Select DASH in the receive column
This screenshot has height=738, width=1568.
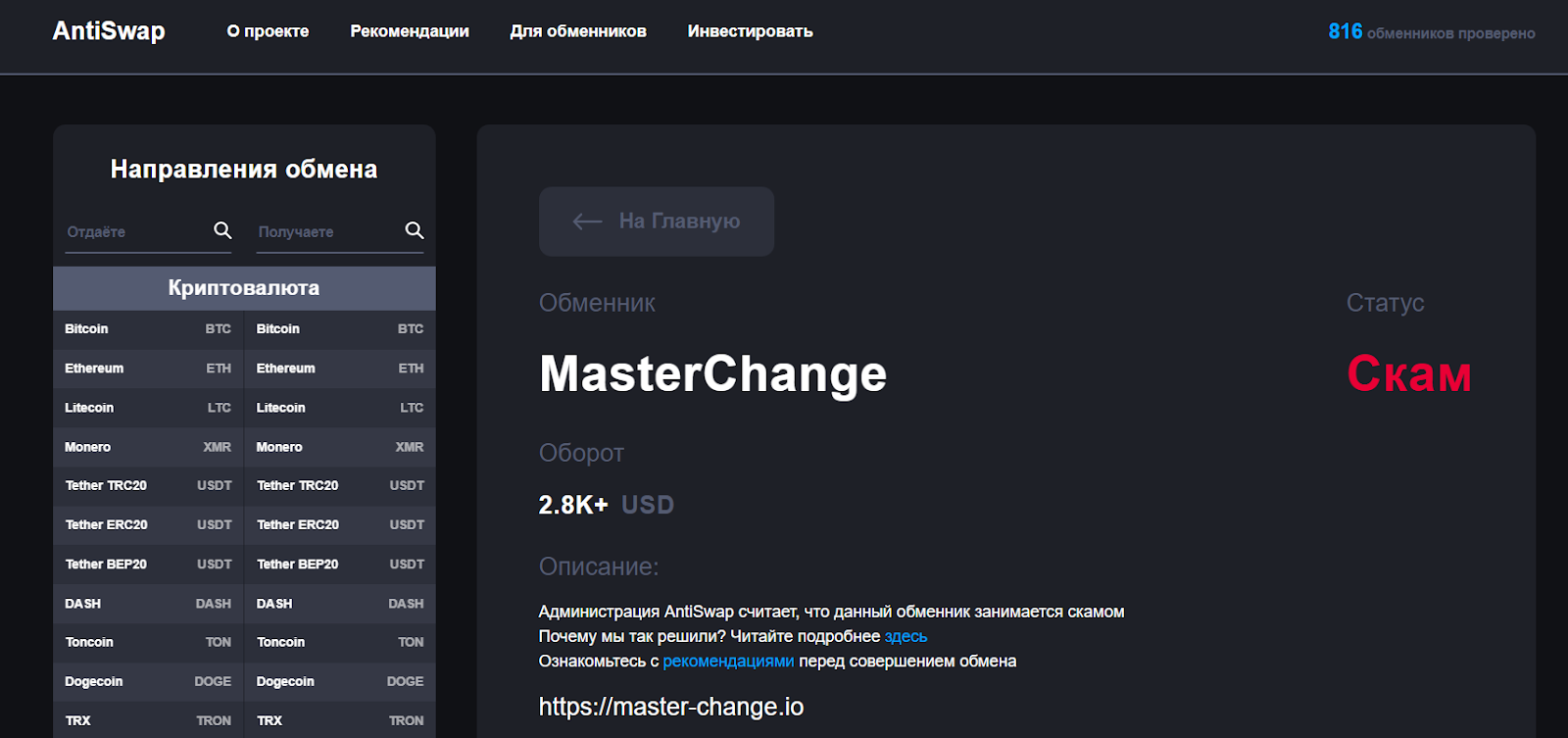click(340, 604)
